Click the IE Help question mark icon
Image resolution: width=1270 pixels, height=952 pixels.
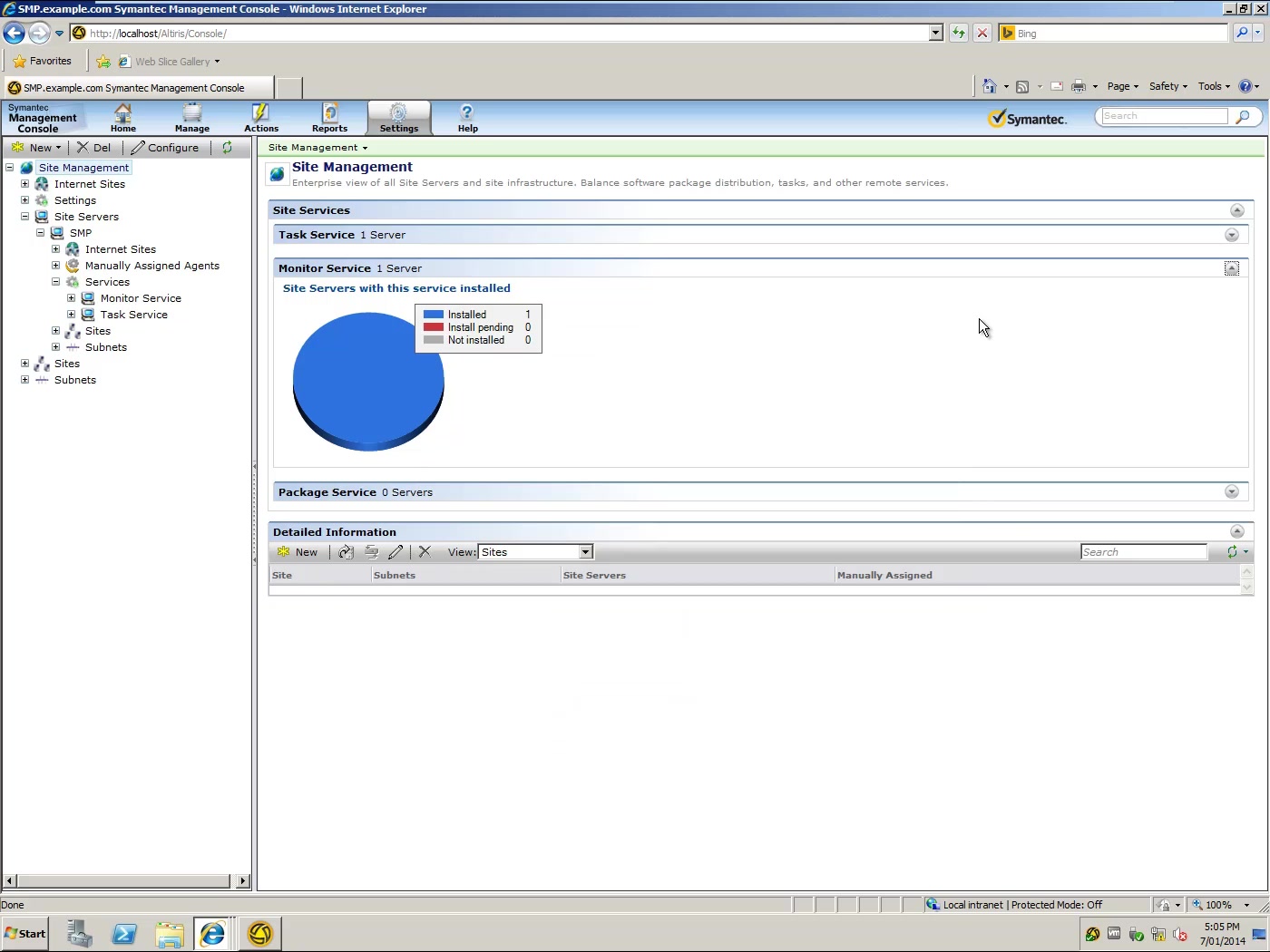pos(1246,86)
